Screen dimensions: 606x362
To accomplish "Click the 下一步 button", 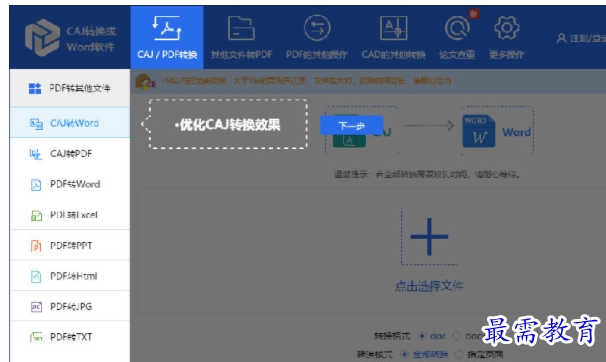I will (352, 126).
